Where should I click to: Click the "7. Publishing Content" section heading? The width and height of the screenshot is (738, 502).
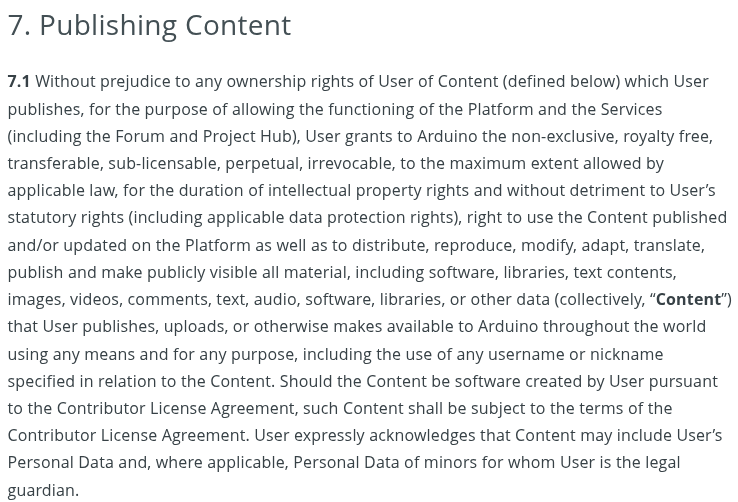point(149,25)
